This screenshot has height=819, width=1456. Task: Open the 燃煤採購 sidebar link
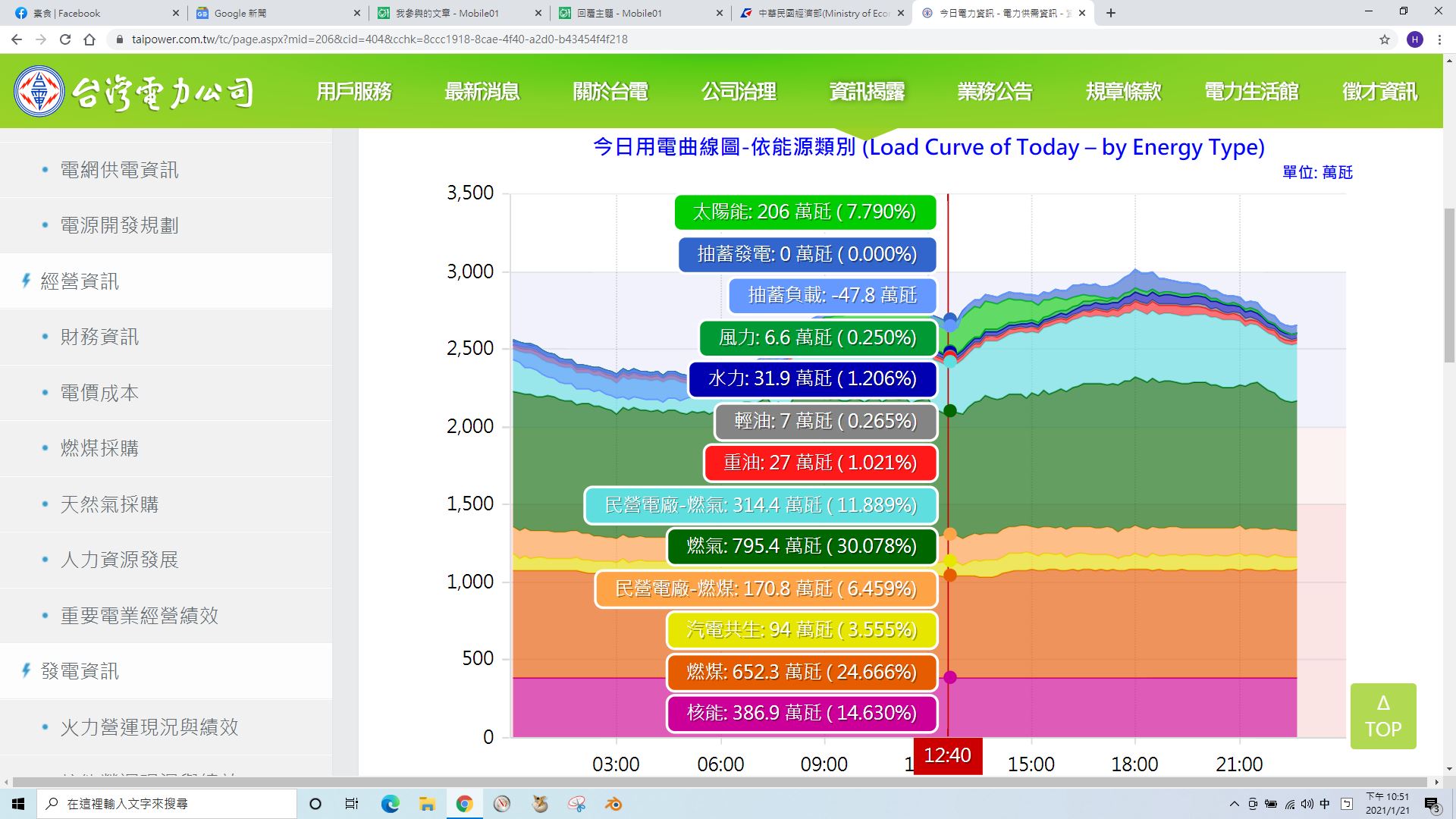[x=99, y=448]
